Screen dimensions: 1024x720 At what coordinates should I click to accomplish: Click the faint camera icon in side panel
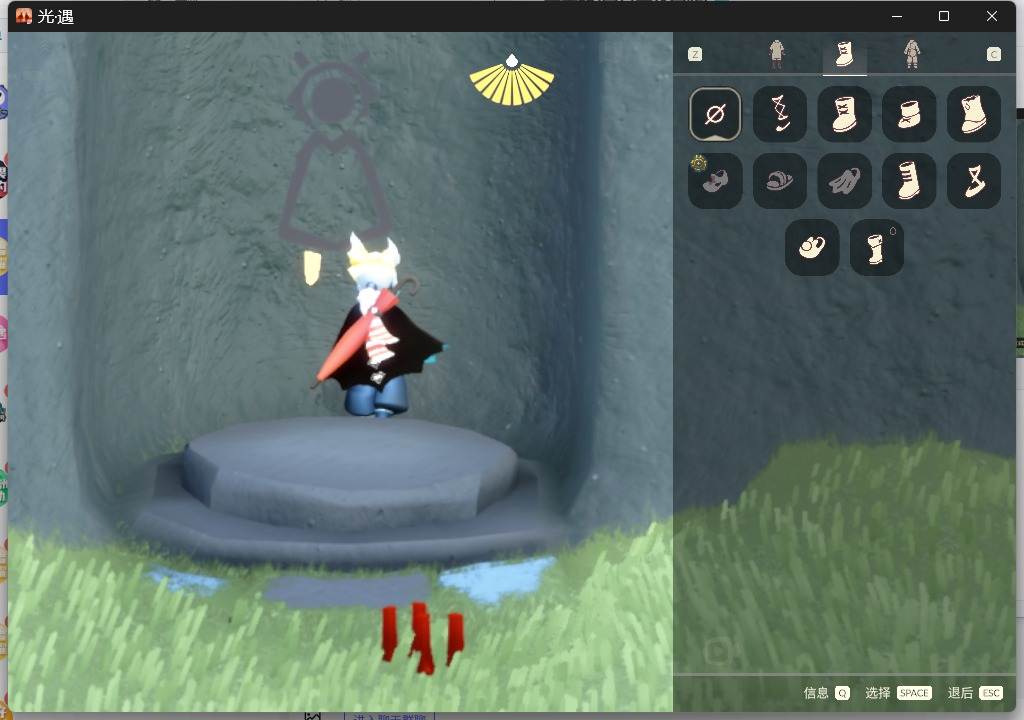pos(718,651)
